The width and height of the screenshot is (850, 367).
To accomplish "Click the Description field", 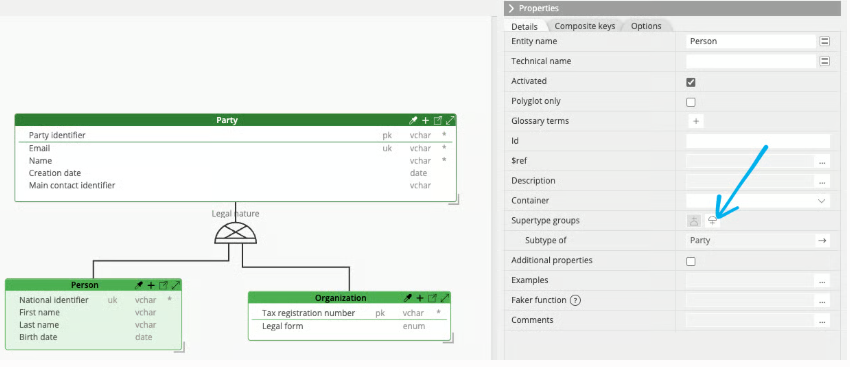I will click(x=751, y=181).
